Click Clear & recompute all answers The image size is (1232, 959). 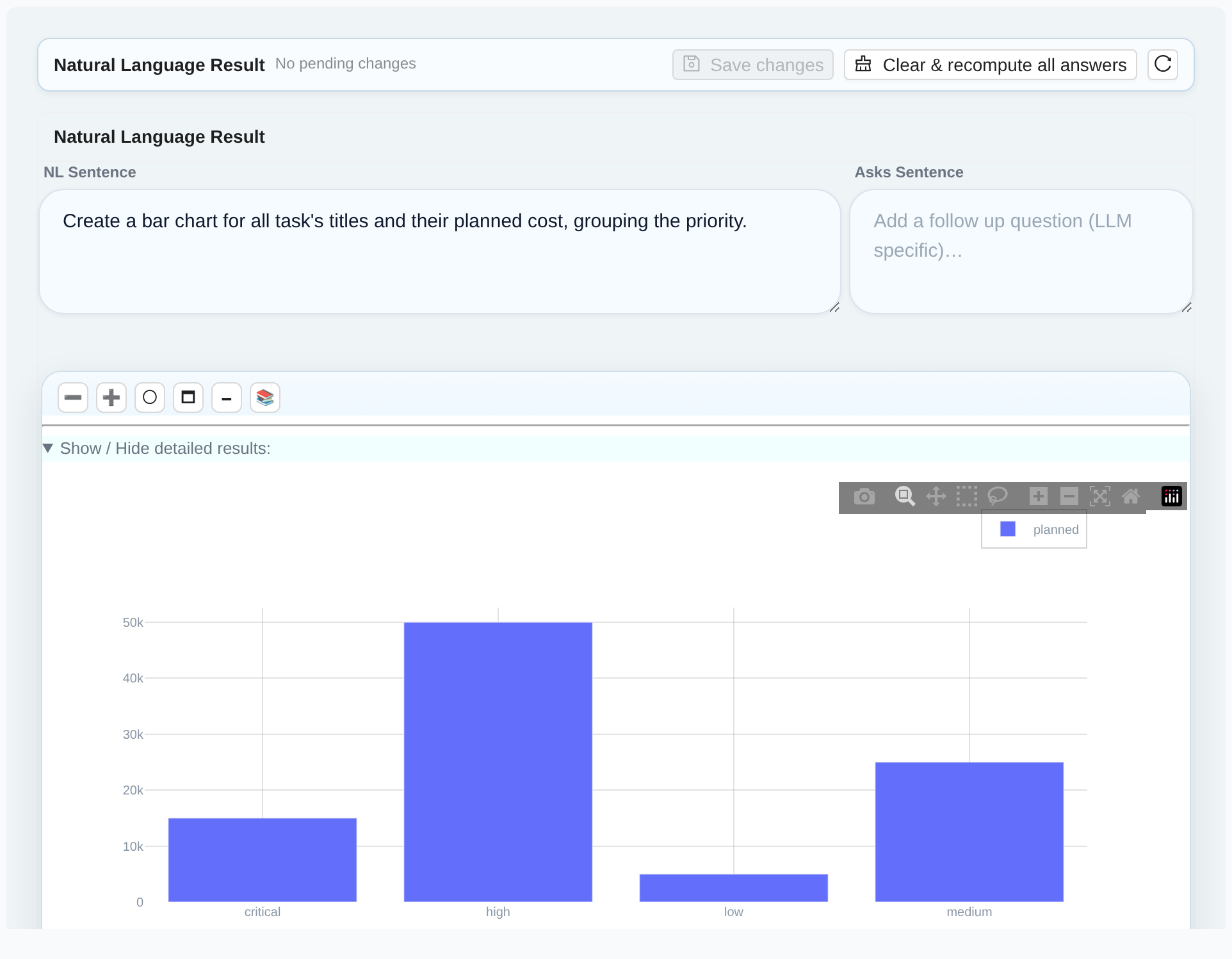pos(991,65)
